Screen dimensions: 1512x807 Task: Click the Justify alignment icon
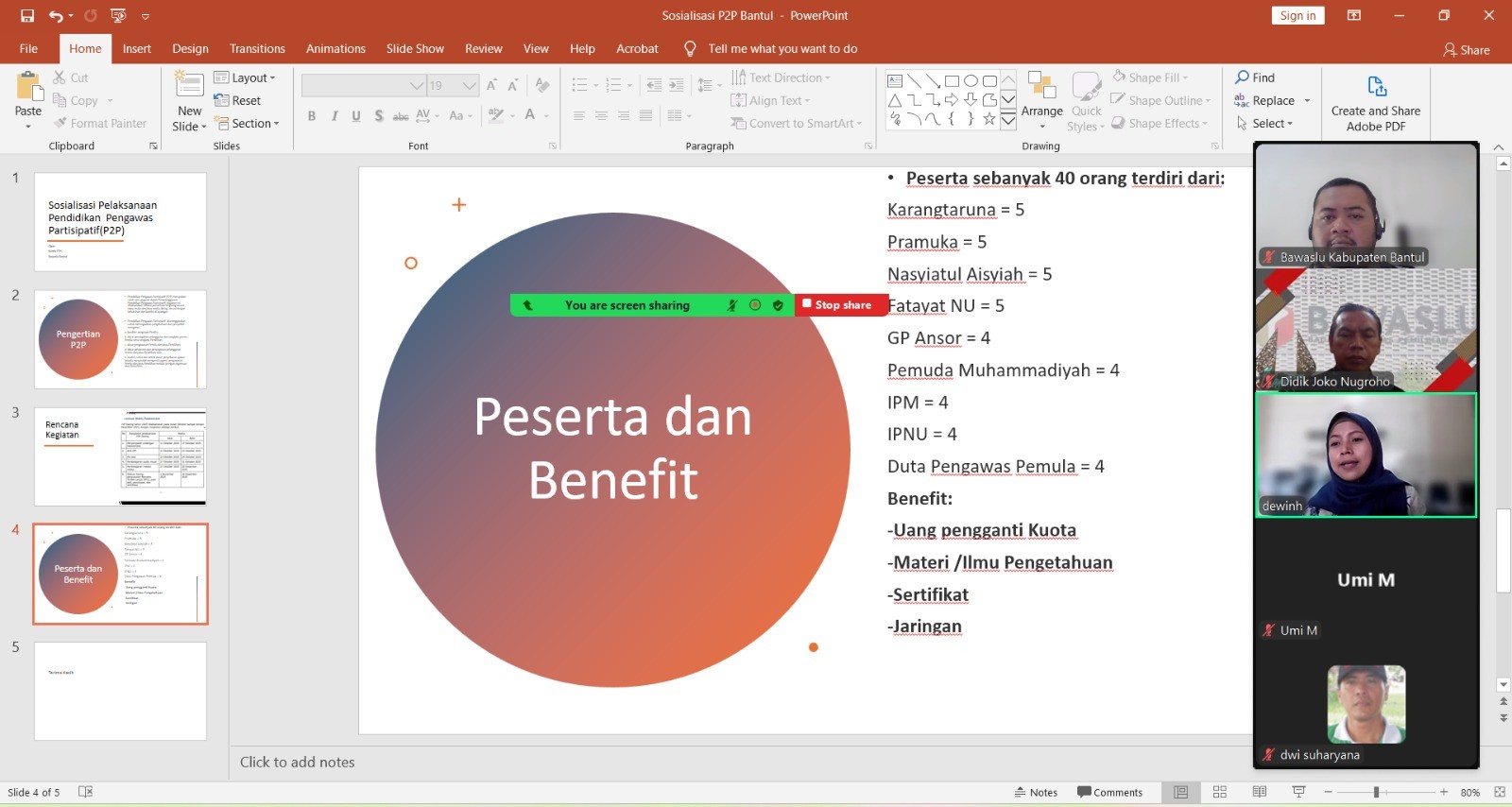point(645,115)
